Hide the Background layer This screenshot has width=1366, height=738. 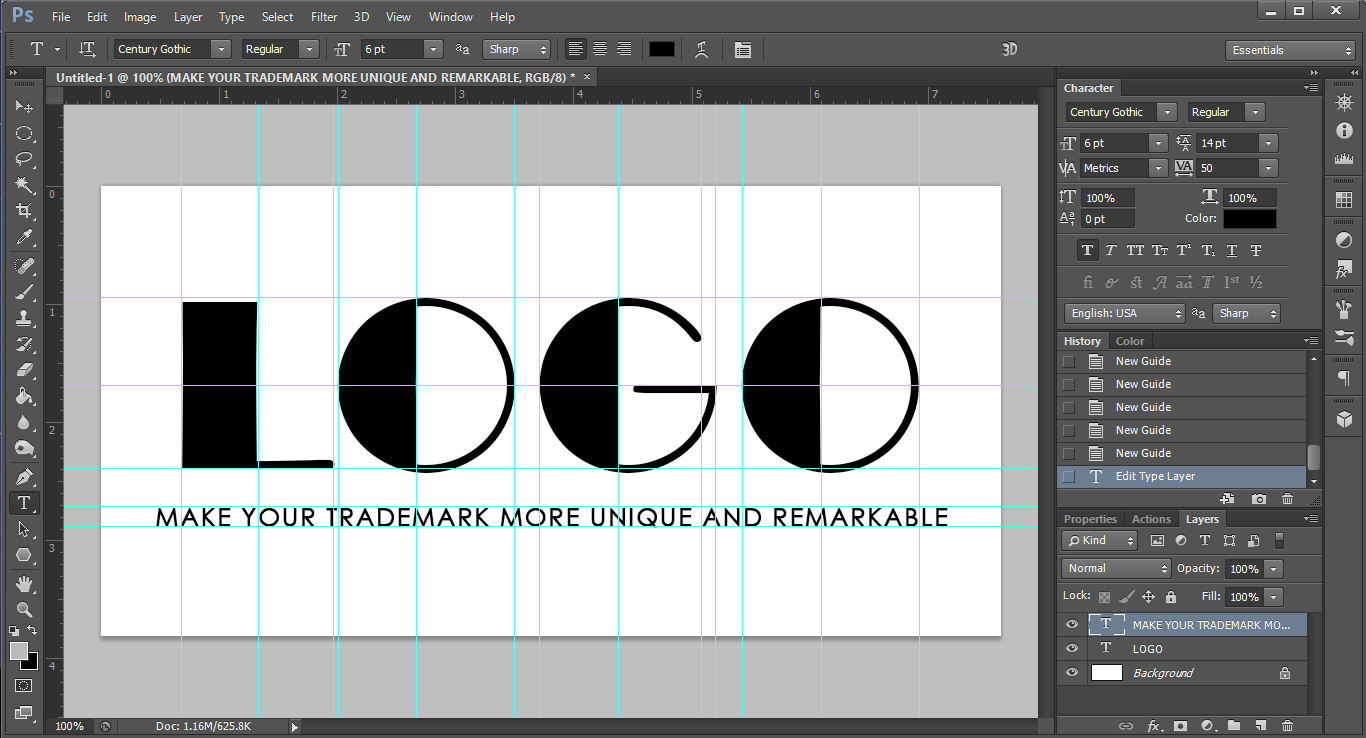point(1072,673)
